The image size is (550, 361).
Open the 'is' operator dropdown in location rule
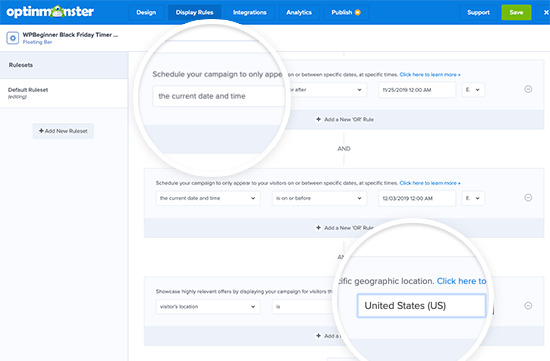pos(303,307)
